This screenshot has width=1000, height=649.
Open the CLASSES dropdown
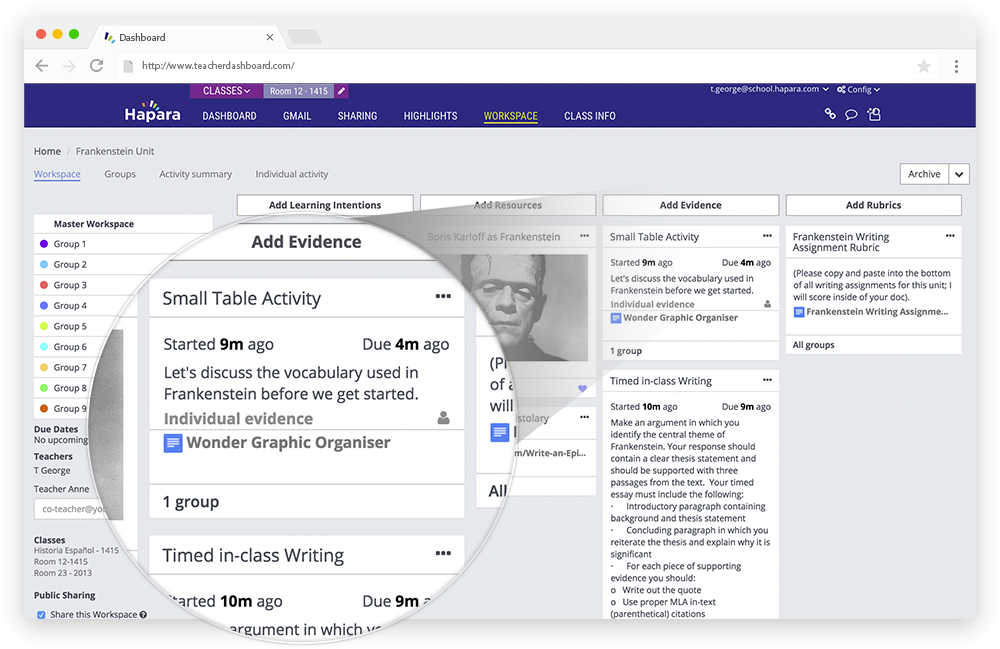226,91
